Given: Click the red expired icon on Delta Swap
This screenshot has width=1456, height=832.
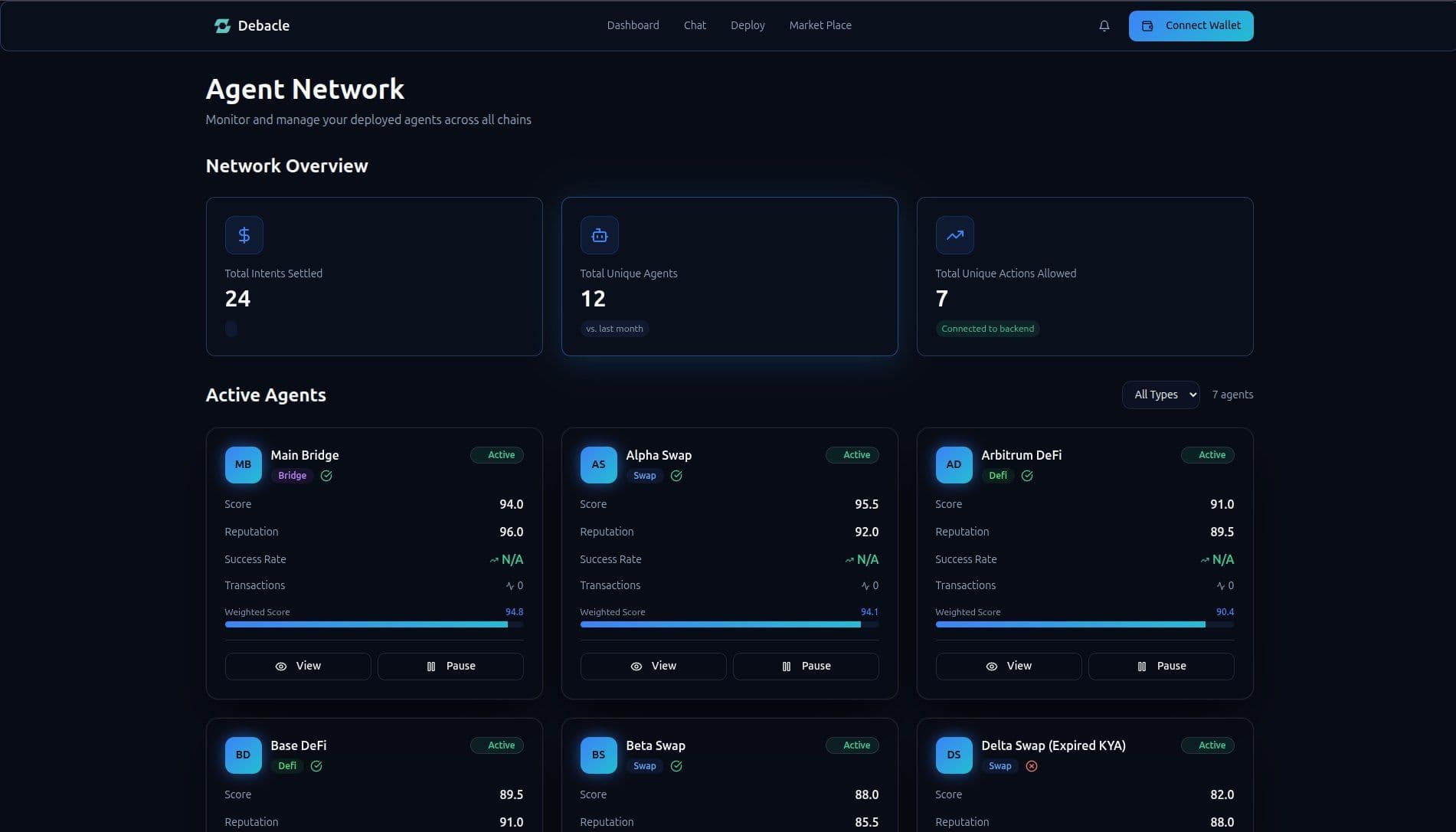Looking at the screenshot, I should 1032,766.
